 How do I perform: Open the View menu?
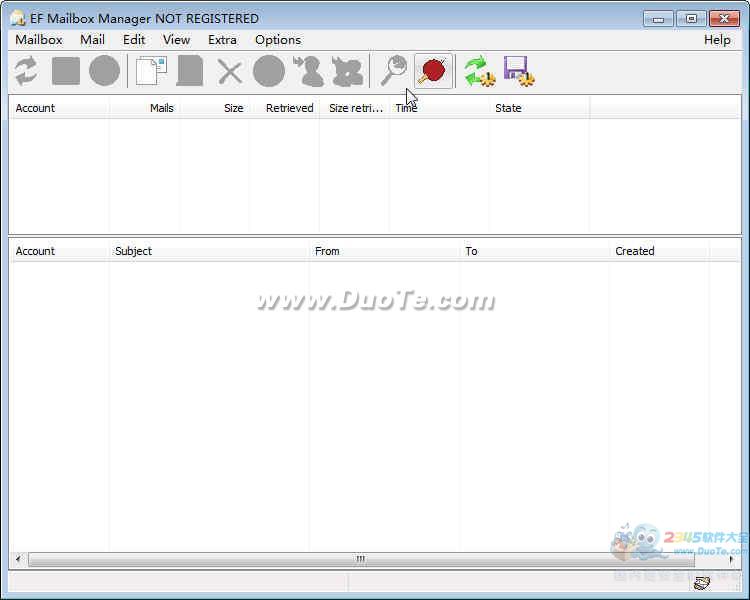point(176,40)
